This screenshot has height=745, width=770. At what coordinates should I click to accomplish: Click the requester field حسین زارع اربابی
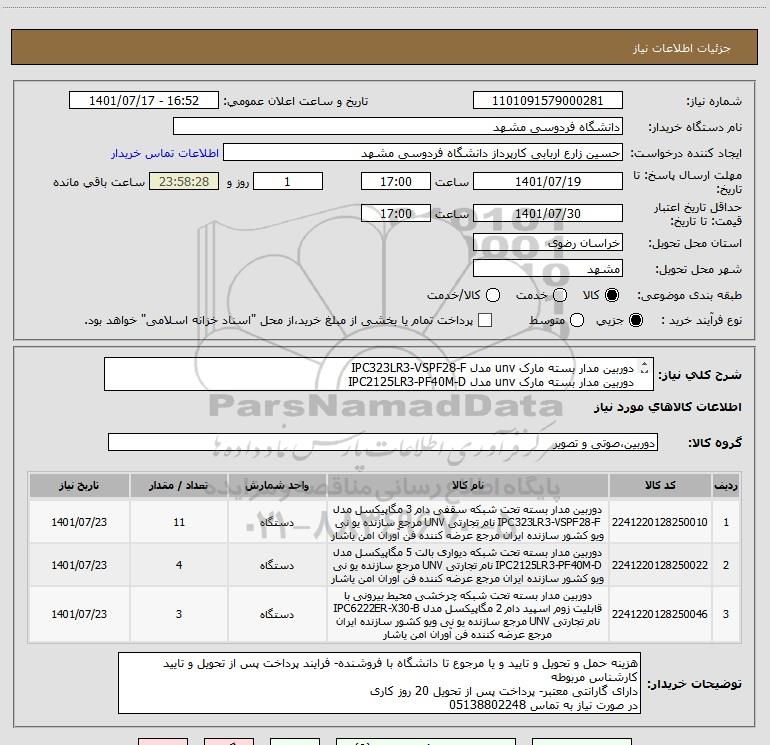click(x=423, y=153)
